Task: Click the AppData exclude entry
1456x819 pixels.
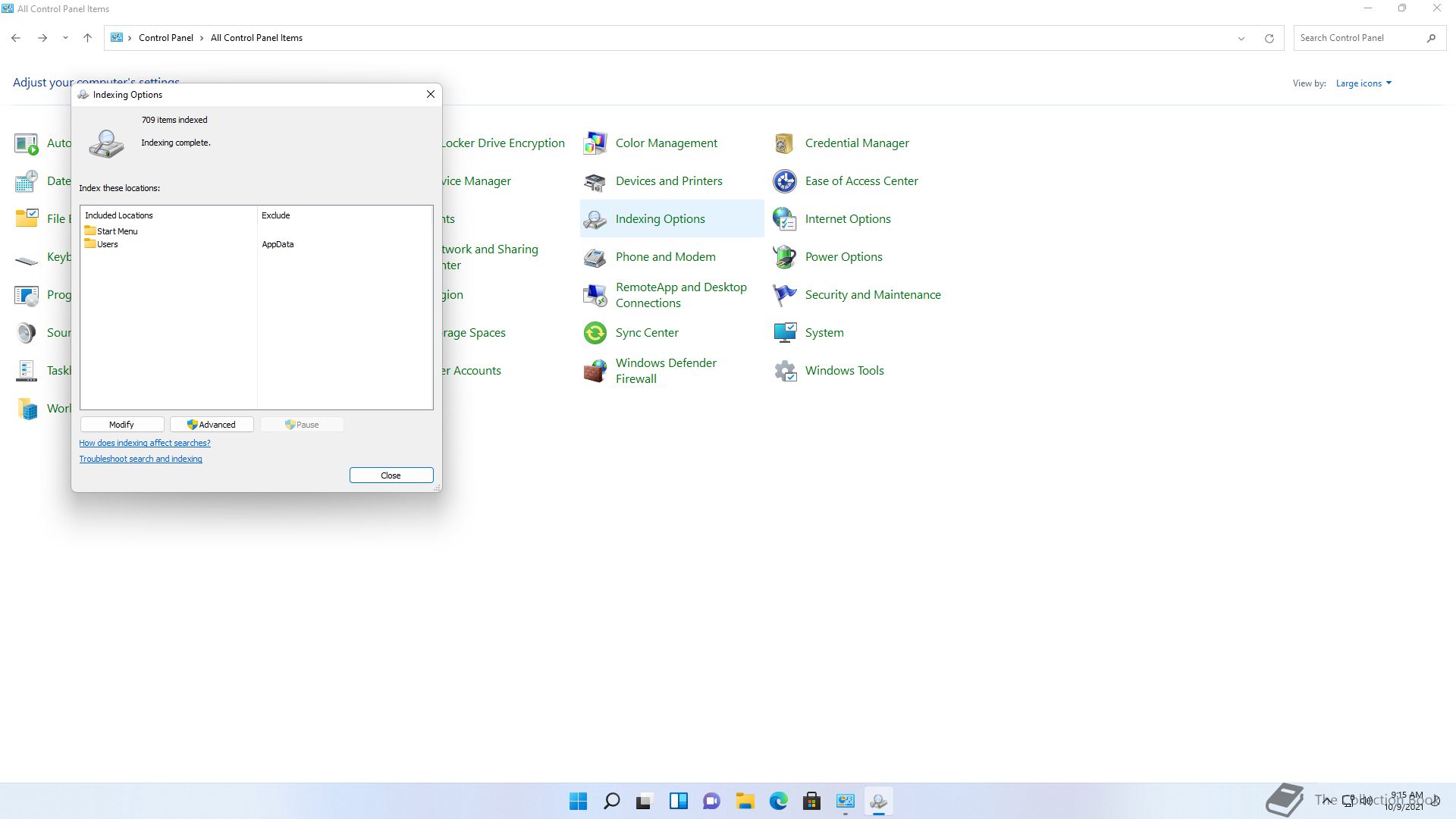Action: click(278, 244)
